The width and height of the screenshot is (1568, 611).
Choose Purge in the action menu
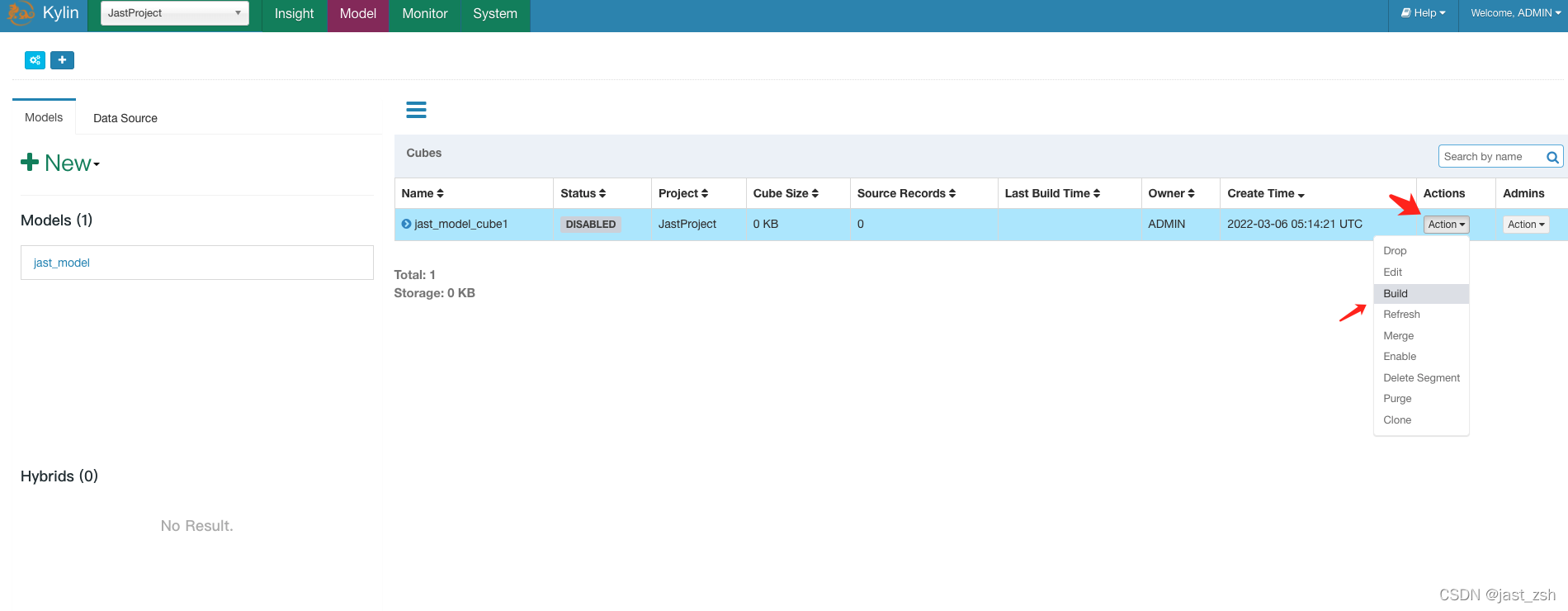(x=1421, y=399)
